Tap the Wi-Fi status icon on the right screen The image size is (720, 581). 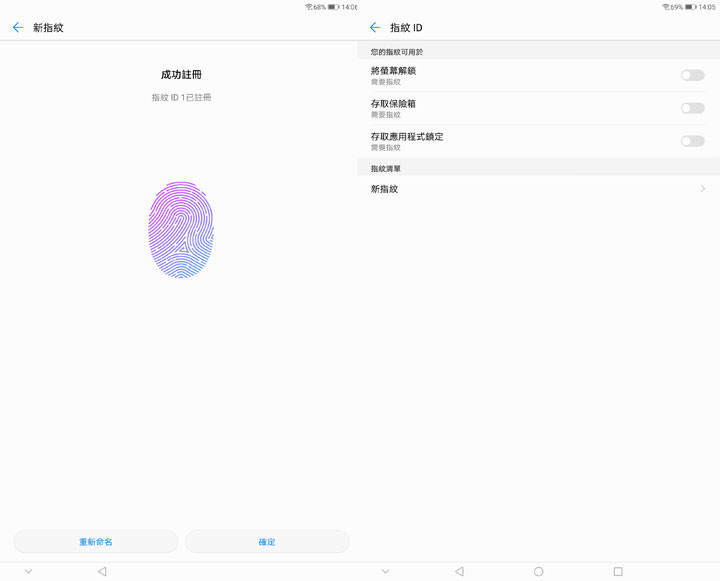coord(666,7)
